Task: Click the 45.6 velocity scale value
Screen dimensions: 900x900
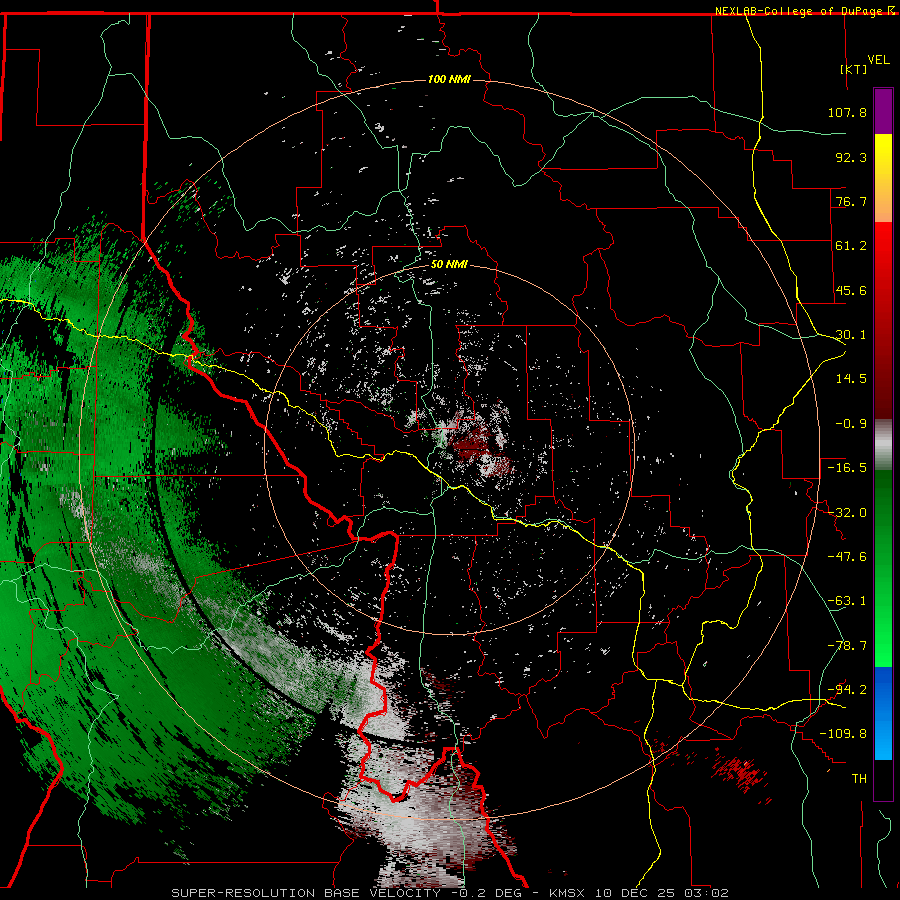Action: (x=851, y=290)
